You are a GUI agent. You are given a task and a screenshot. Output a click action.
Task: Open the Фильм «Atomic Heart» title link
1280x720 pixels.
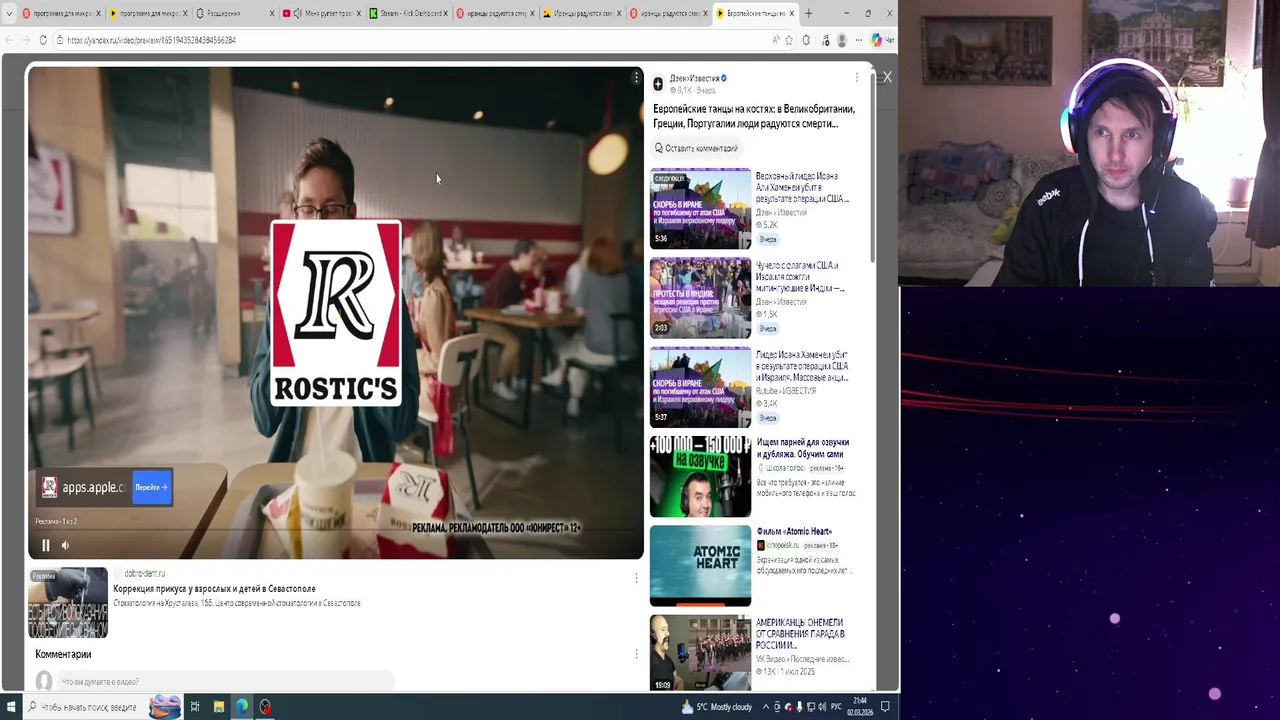point(794,532)
